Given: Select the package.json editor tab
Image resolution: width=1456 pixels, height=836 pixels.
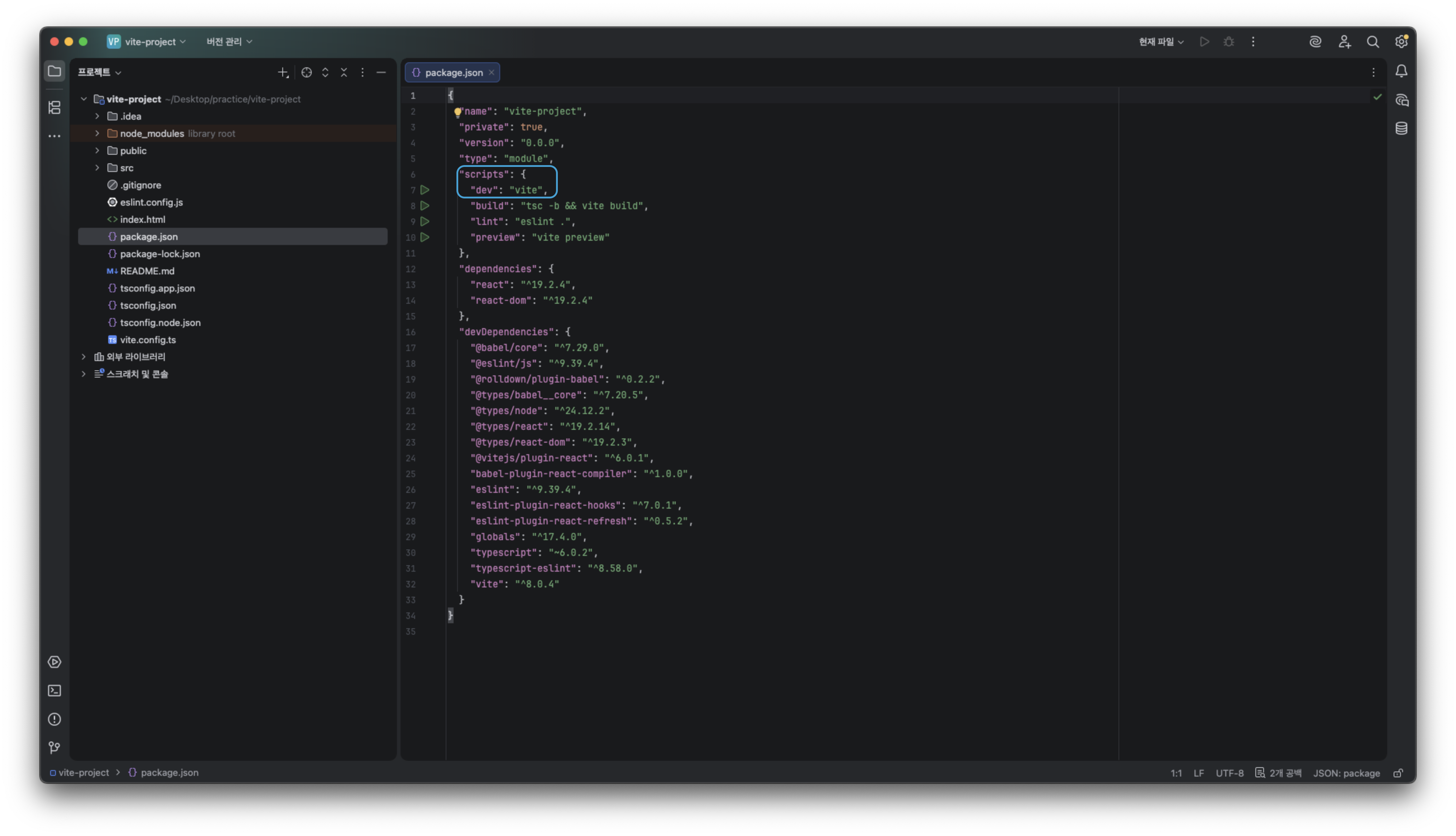Looking at the screenshot, I should point(452,72).
